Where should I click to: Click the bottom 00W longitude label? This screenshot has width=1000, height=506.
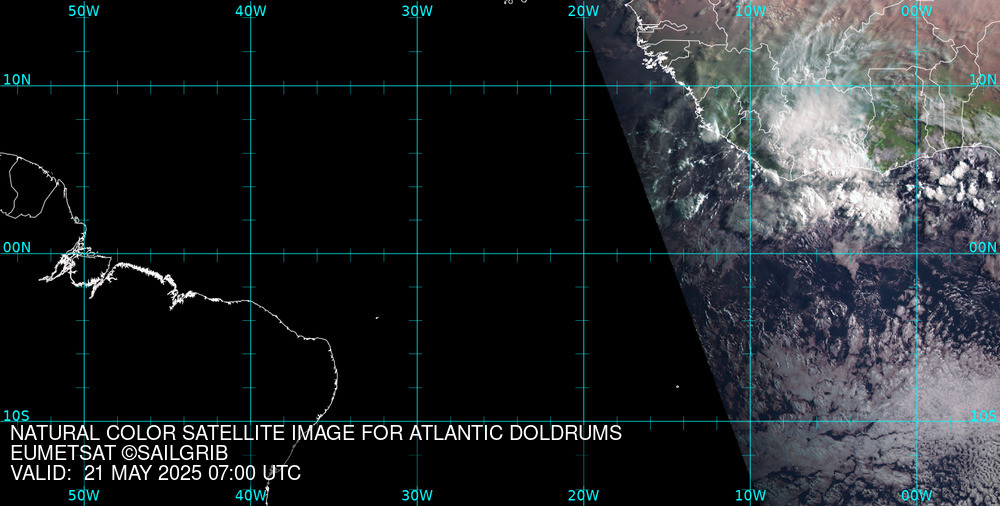click(x=917, y=496)
